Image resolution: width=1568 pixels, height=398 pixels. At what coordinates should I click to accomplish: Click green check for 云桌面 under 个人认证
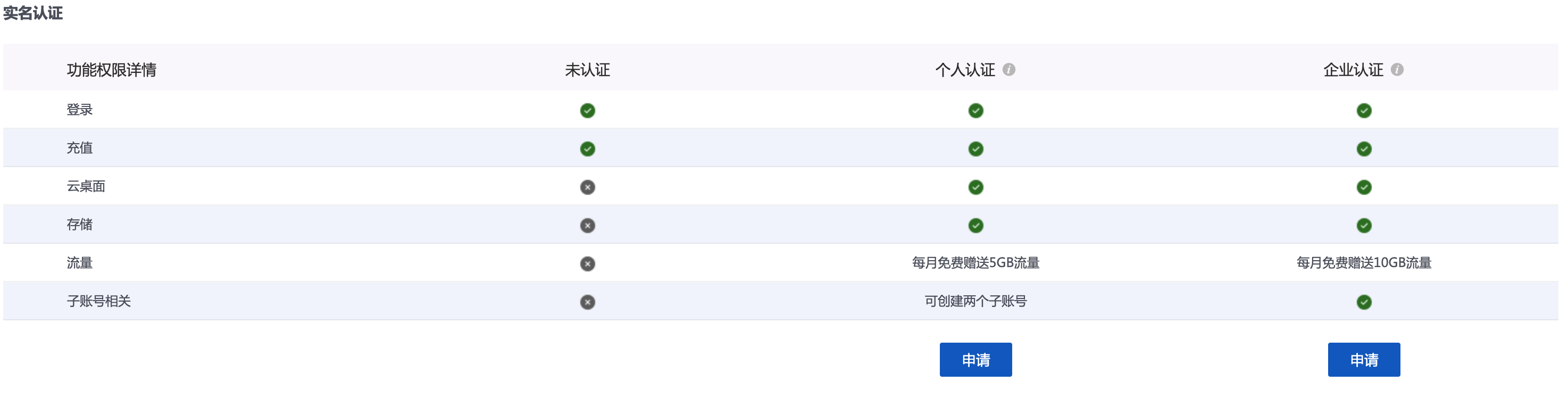pyautogui.click(x=975, y=187)
